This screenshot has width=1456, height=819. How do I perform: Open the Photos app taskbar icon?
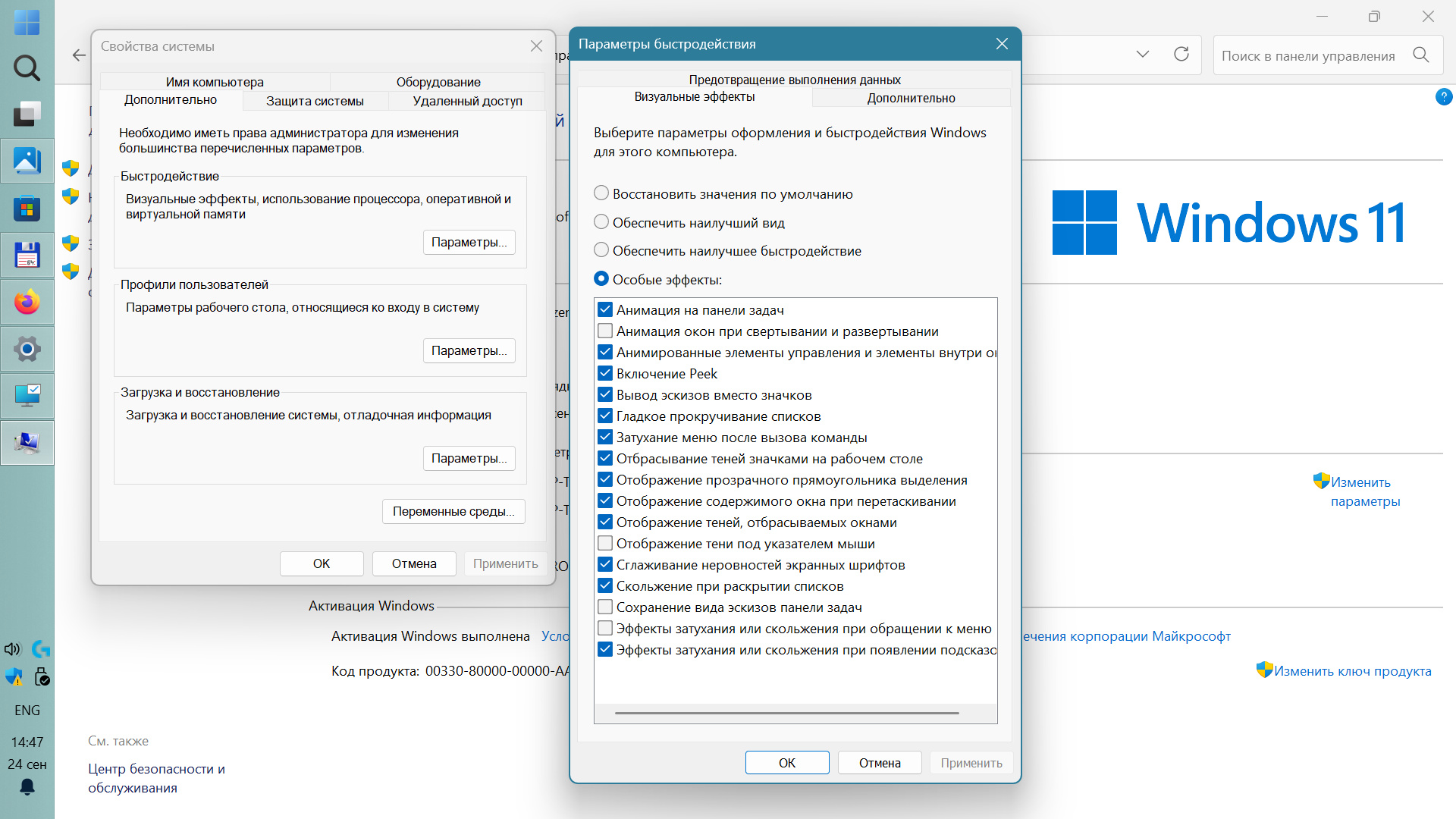point(27,161)
